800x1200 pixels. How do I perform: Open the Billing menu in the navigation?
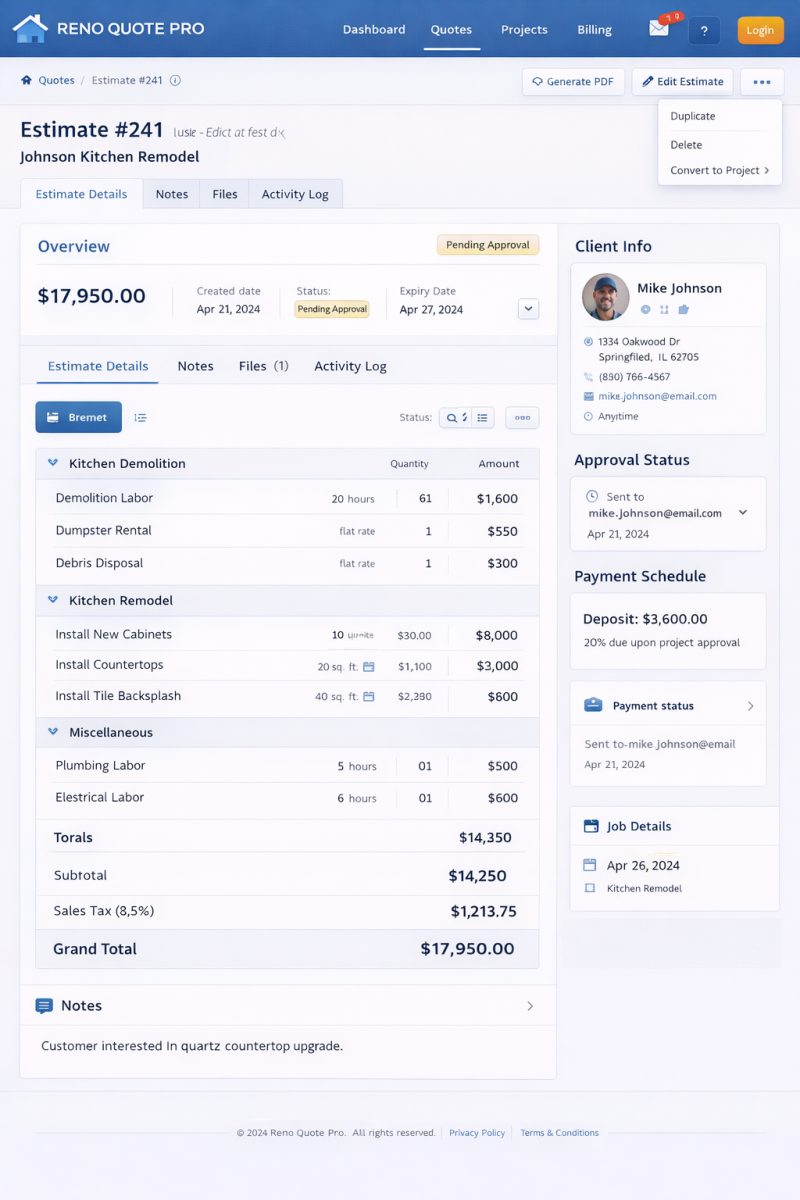click(594, 30)
